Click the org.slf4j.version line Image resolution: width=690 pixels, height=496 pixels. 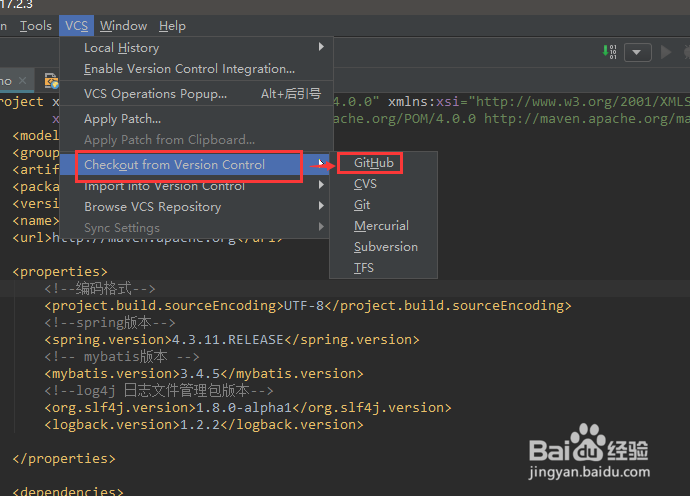[x=248, y=408]
